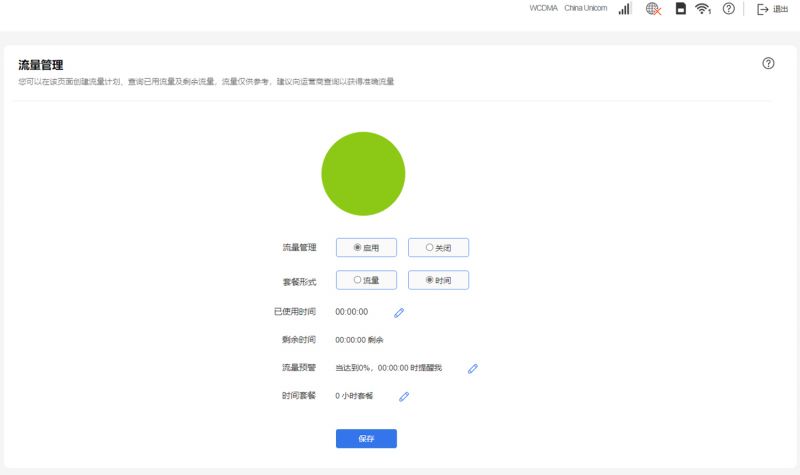Click the globe network disconnected icon
This screenshot has height=475, width=800.
[653, 9]
